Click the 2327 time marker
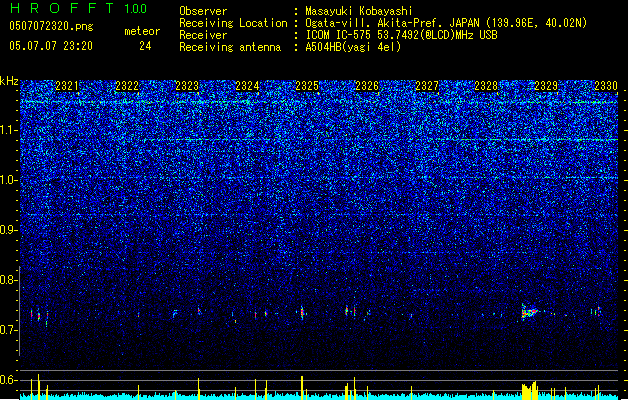Viewport: 629px width, 400px height. tap(427, 86)
